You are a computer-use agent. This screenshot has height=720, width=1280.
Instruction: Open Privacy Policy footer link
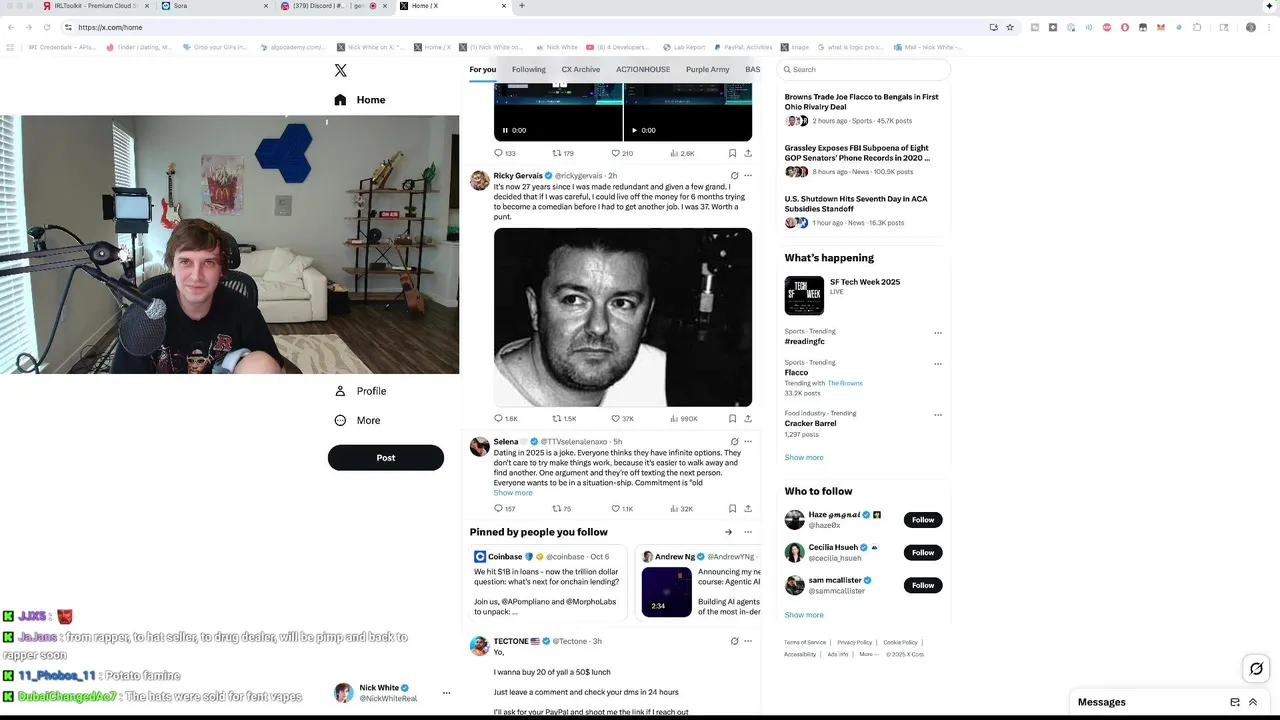tap(855, 643)
